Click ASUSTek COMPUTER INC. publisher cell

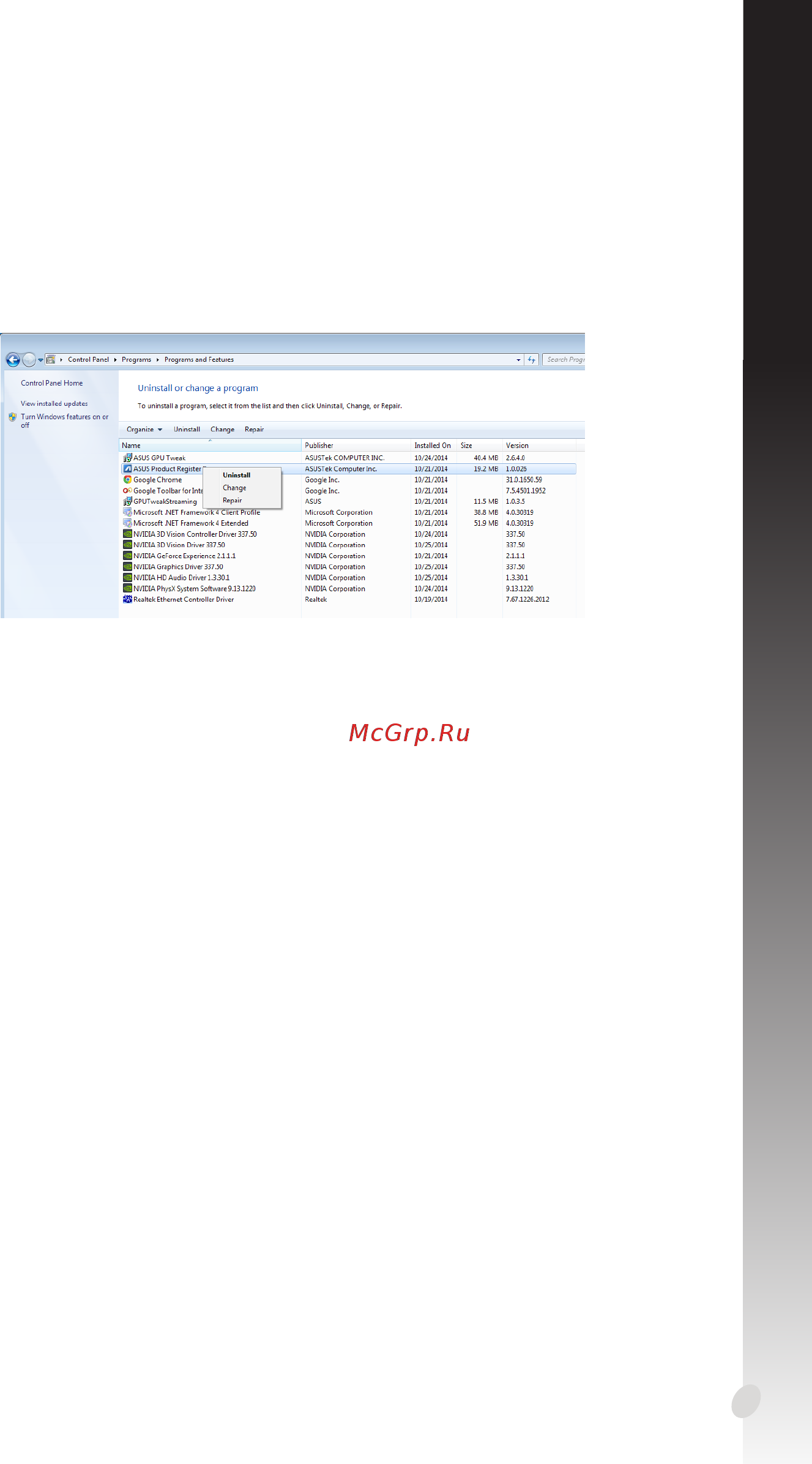click(x=345, y=458)
